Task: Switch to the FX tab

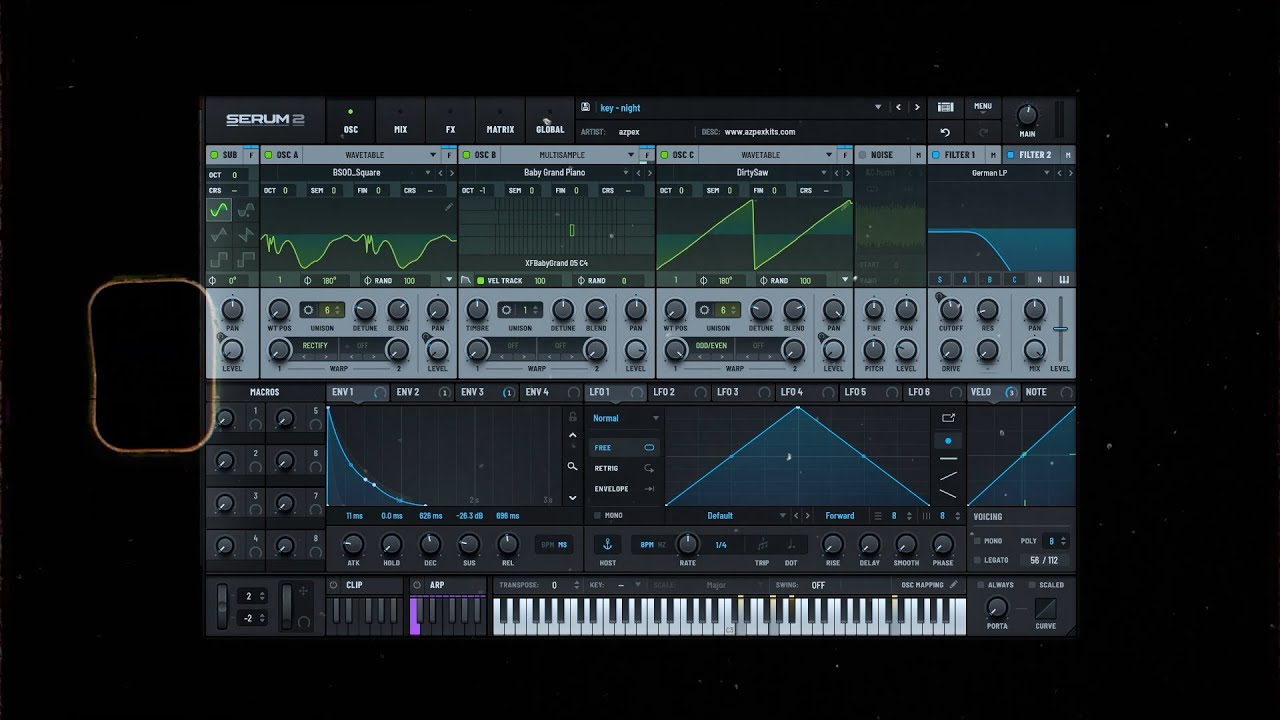Action: tap(450, 120)
